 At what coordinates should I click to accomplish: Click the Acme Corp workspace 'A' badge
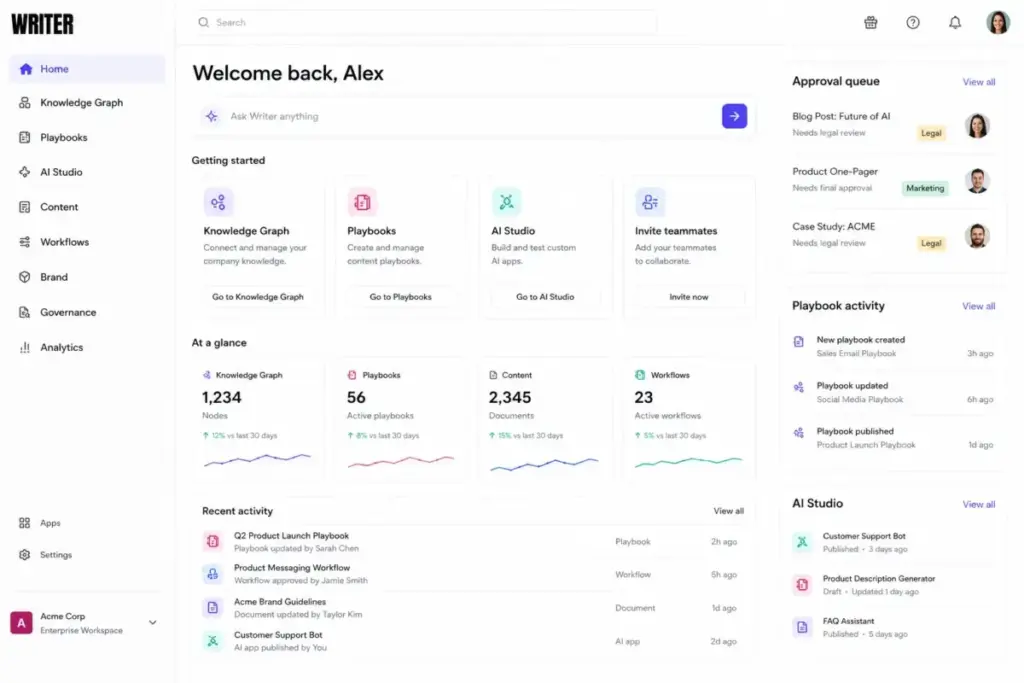22,623
